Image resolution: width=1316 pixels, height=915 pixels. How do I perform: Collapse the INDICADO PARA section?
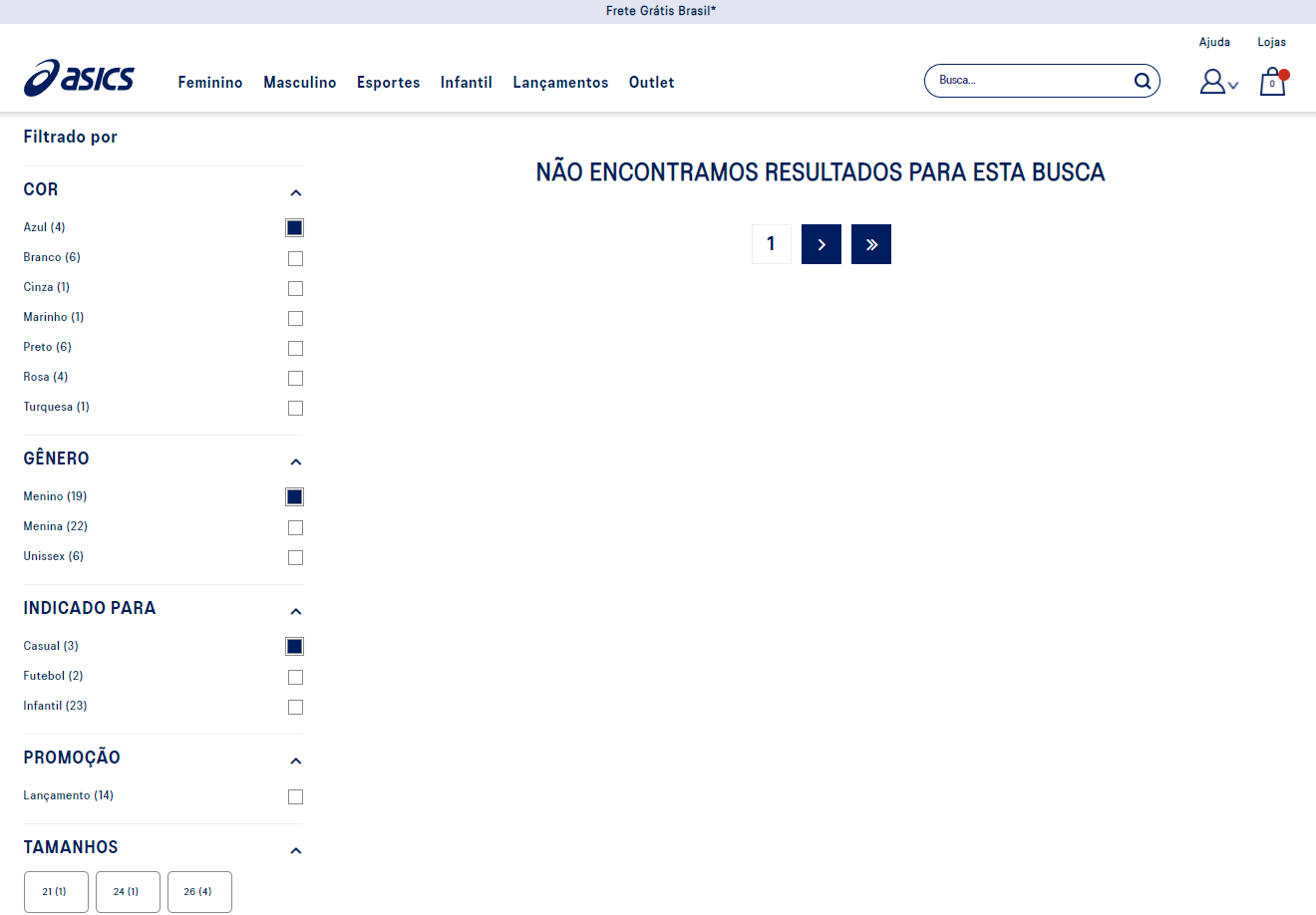(x=295, y=611)
